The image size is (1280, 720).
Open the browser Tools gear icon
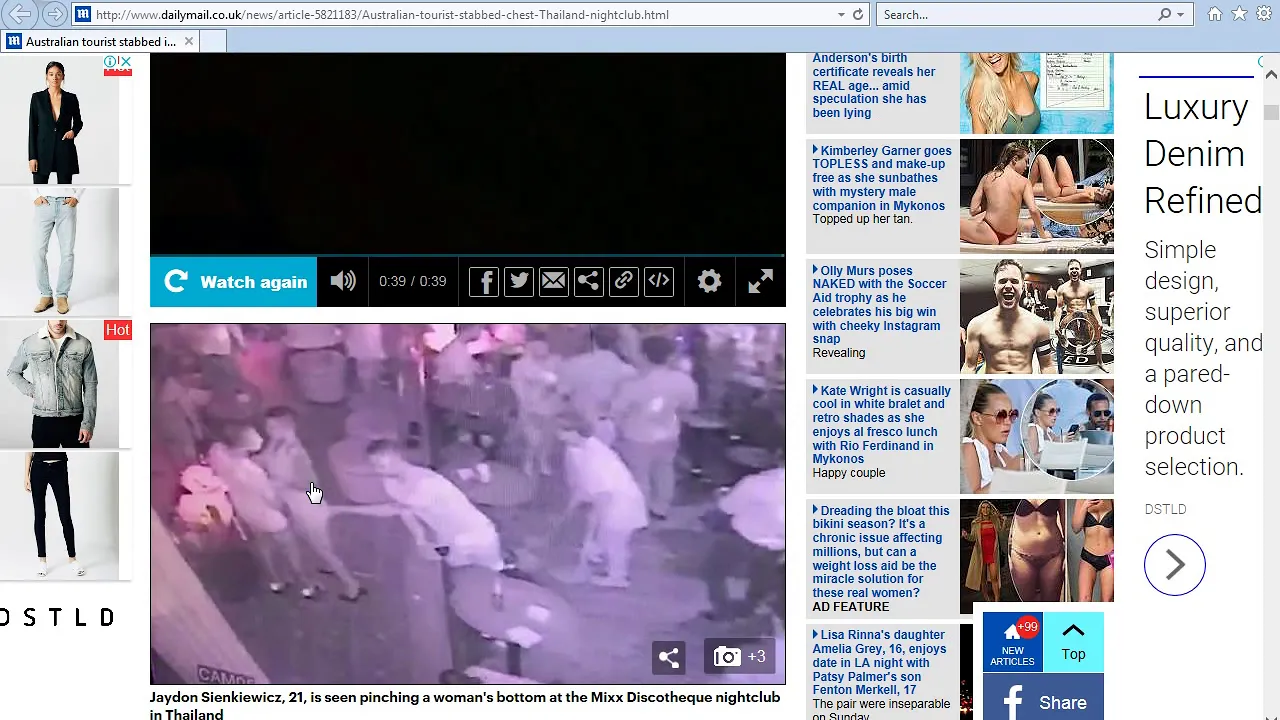1264,14
